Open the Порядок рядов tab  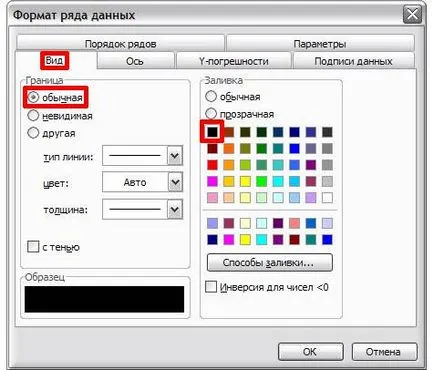coord(120,44)
